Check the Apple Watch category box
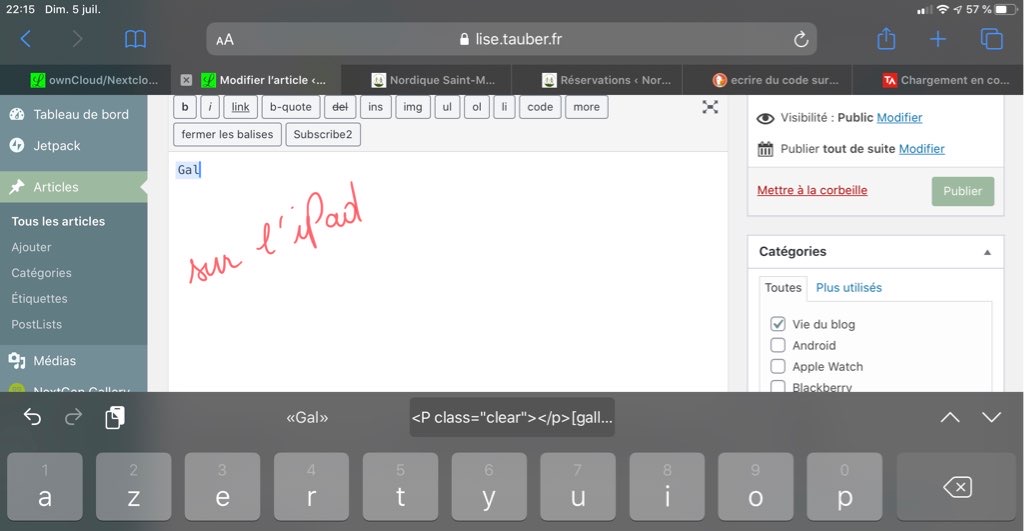 point(778,366)
